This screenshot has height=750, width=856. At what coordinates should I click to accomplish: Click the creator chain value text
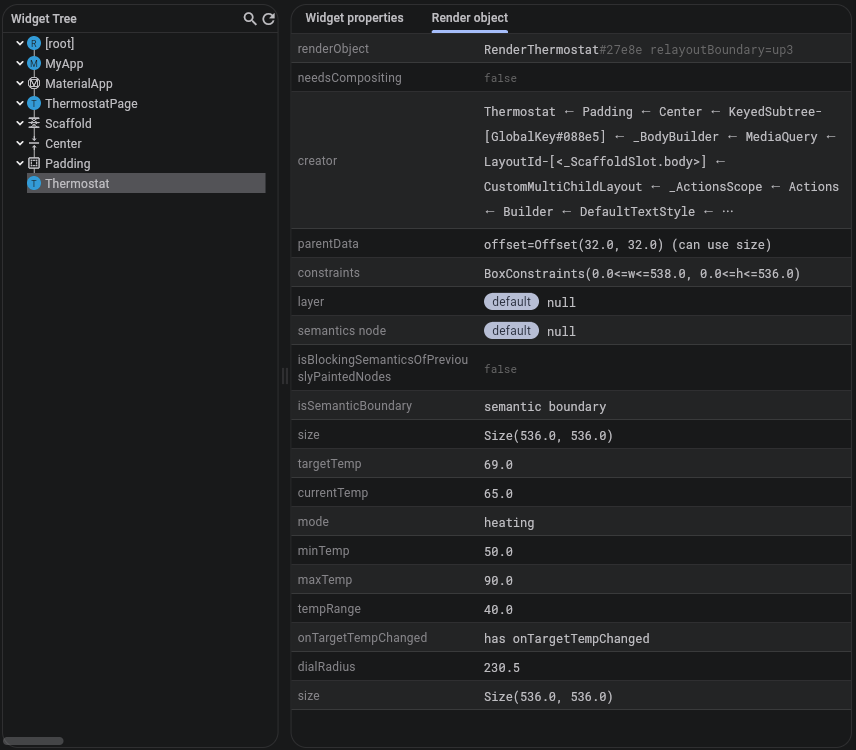click(x=661, y=162)
